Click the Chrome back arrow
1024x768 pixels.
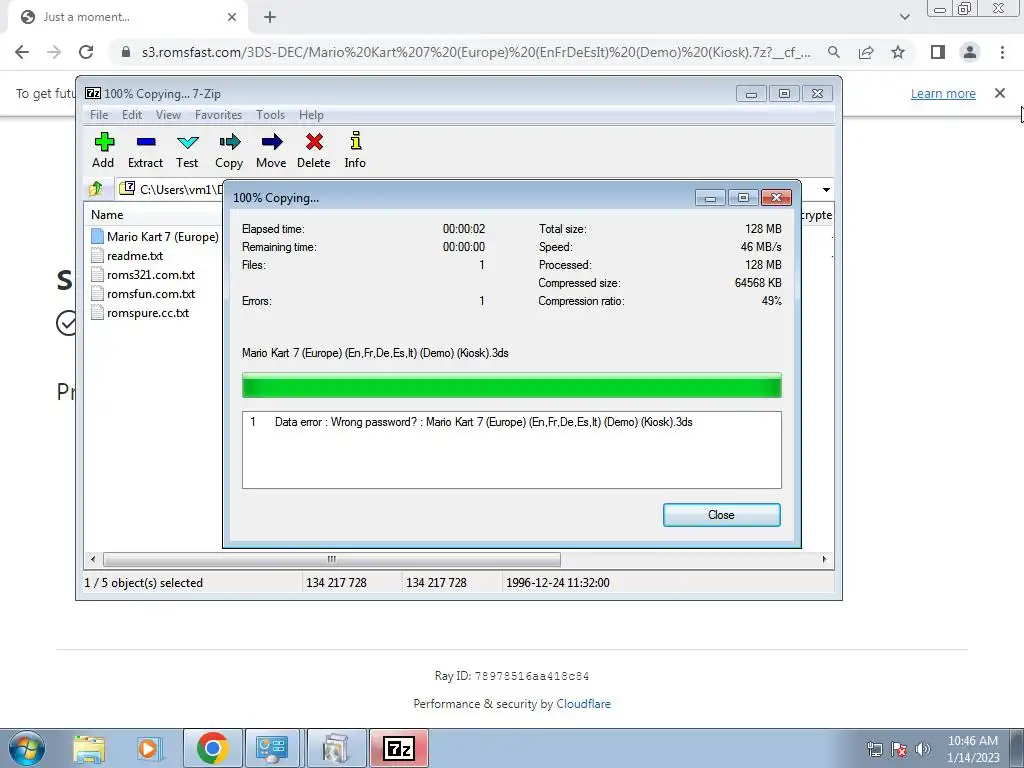pyautogui.click(x=22, y=52)
